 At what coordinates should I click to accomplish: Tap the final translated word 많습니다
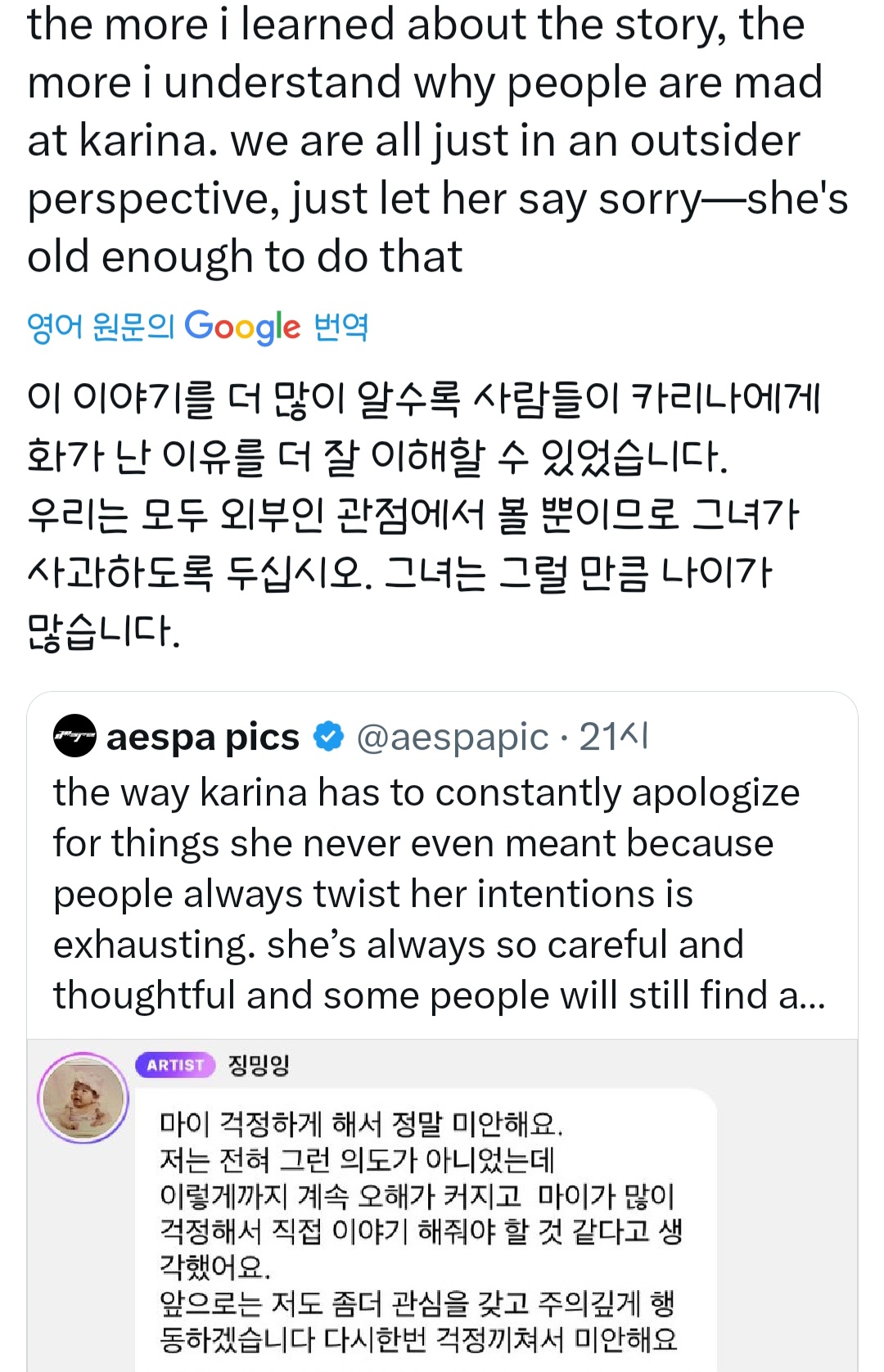[x=104, y=631]
